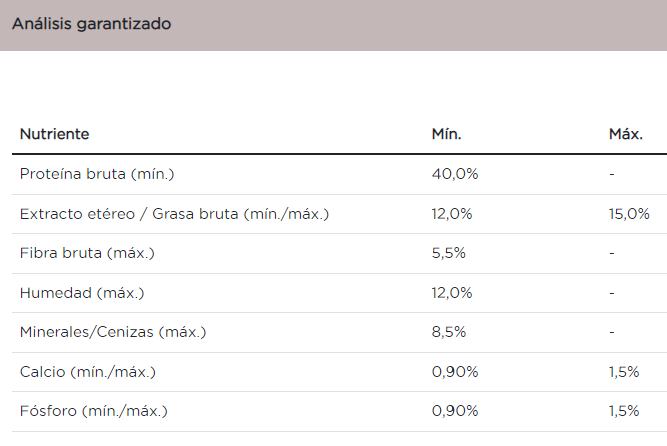Click the 8,5% ash value

pyautogui.click(x=449, y=332)
